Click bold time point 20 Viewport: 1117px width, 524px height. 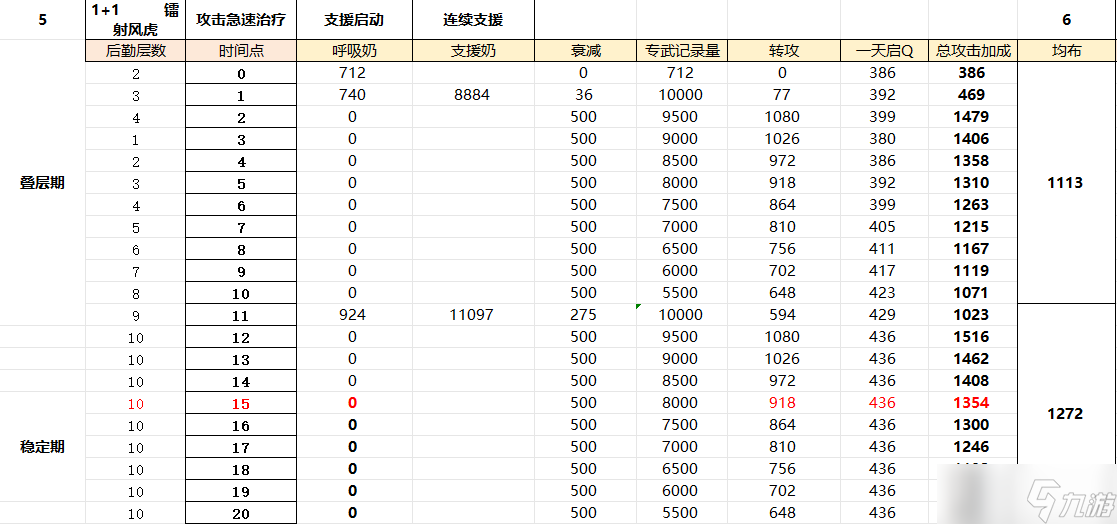[241, 514]
